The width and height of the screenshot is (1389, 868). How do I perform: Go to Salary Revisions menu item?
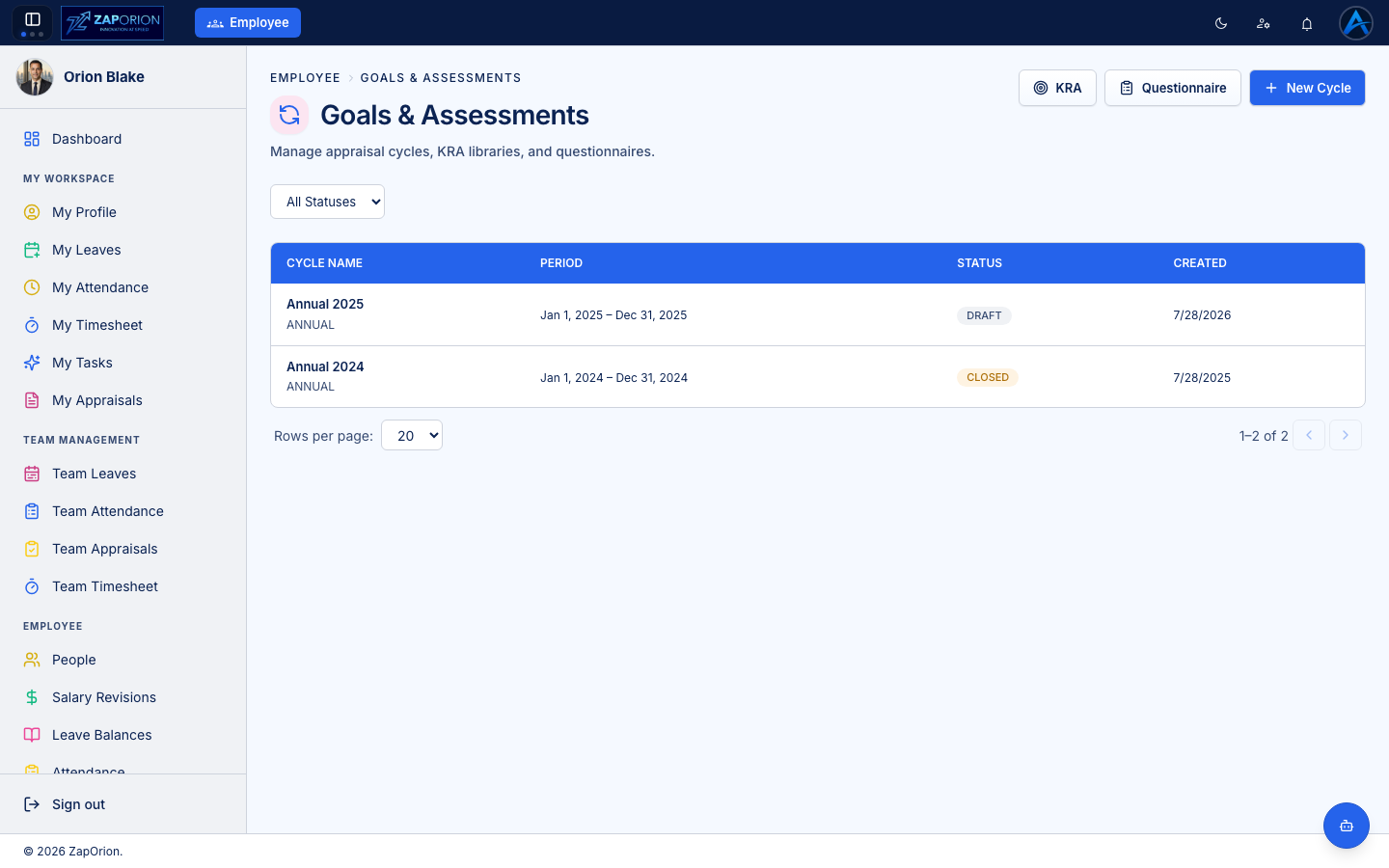123,697
